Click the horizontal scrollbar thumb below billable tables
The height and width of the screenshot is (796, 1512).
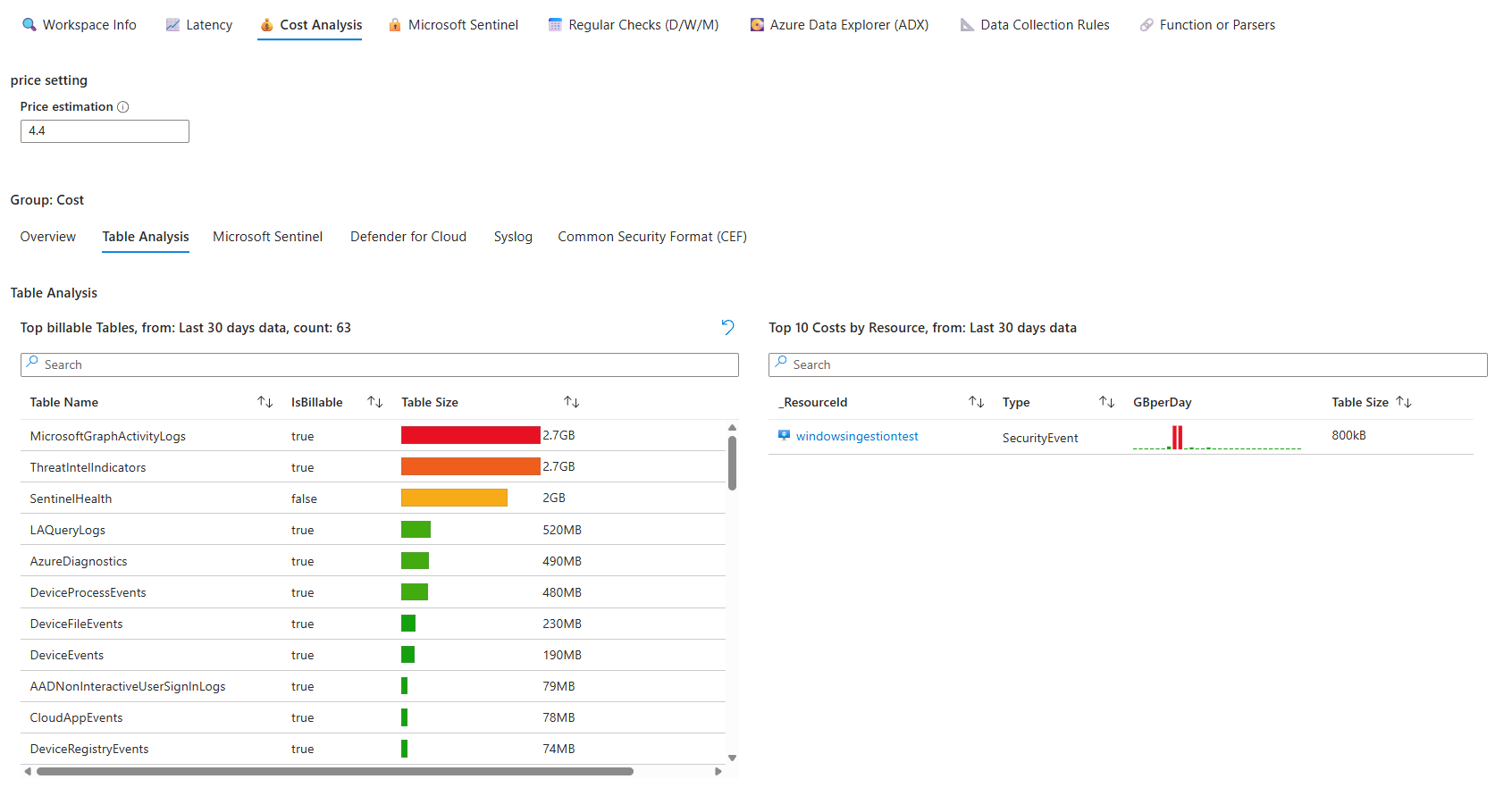coord(335,772)
